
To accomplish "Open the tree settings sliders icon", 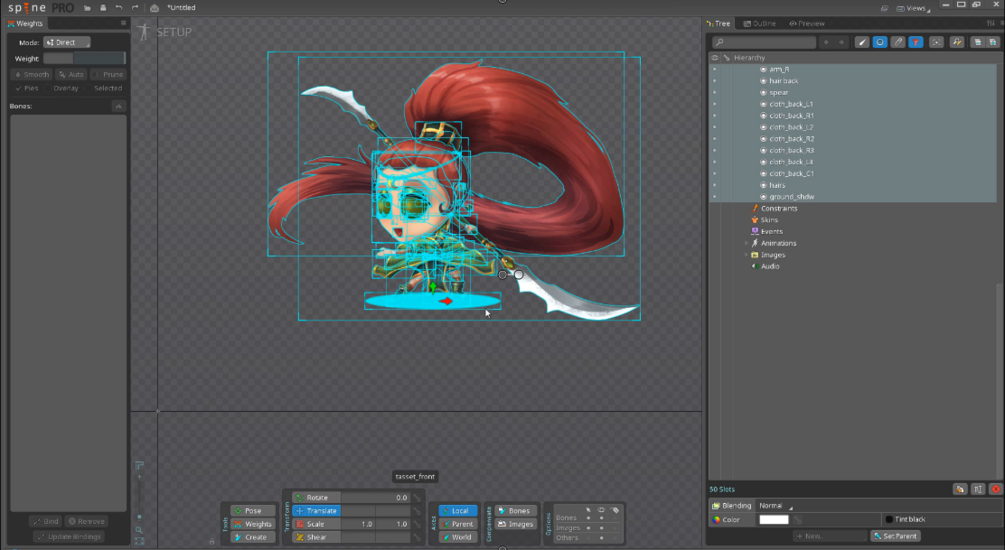I will click(991, 23).
